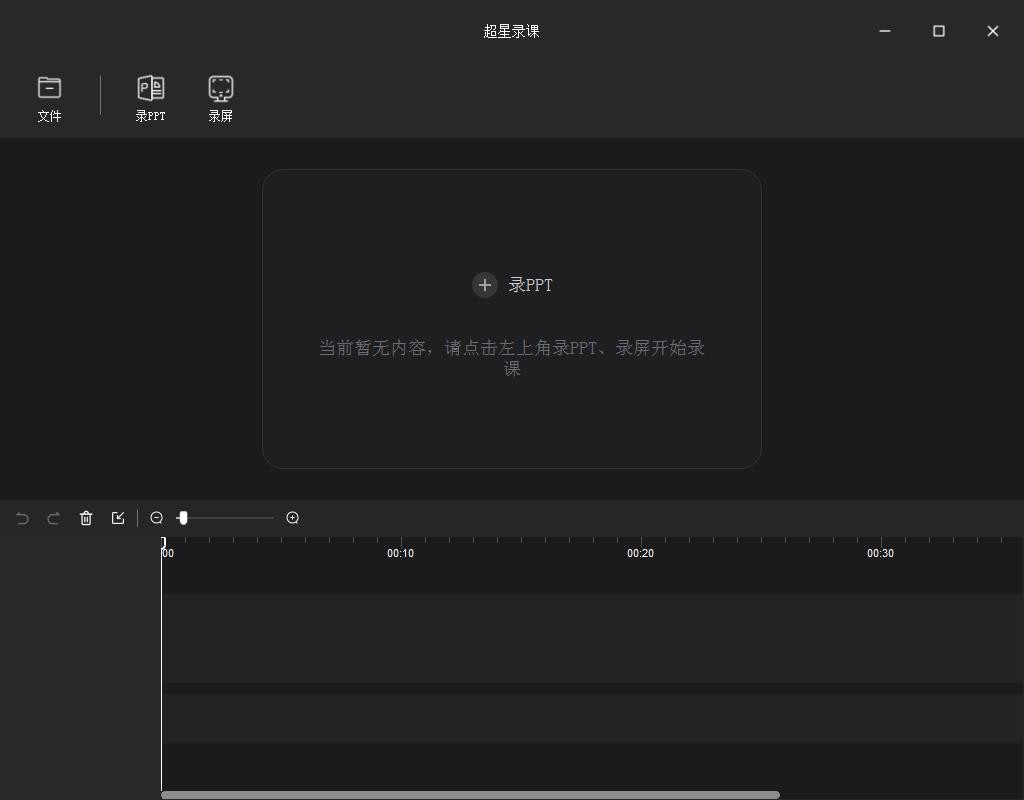Select the 录PPT recording tool in toolbar
The image size is (1024, 800).
point(150,97)
